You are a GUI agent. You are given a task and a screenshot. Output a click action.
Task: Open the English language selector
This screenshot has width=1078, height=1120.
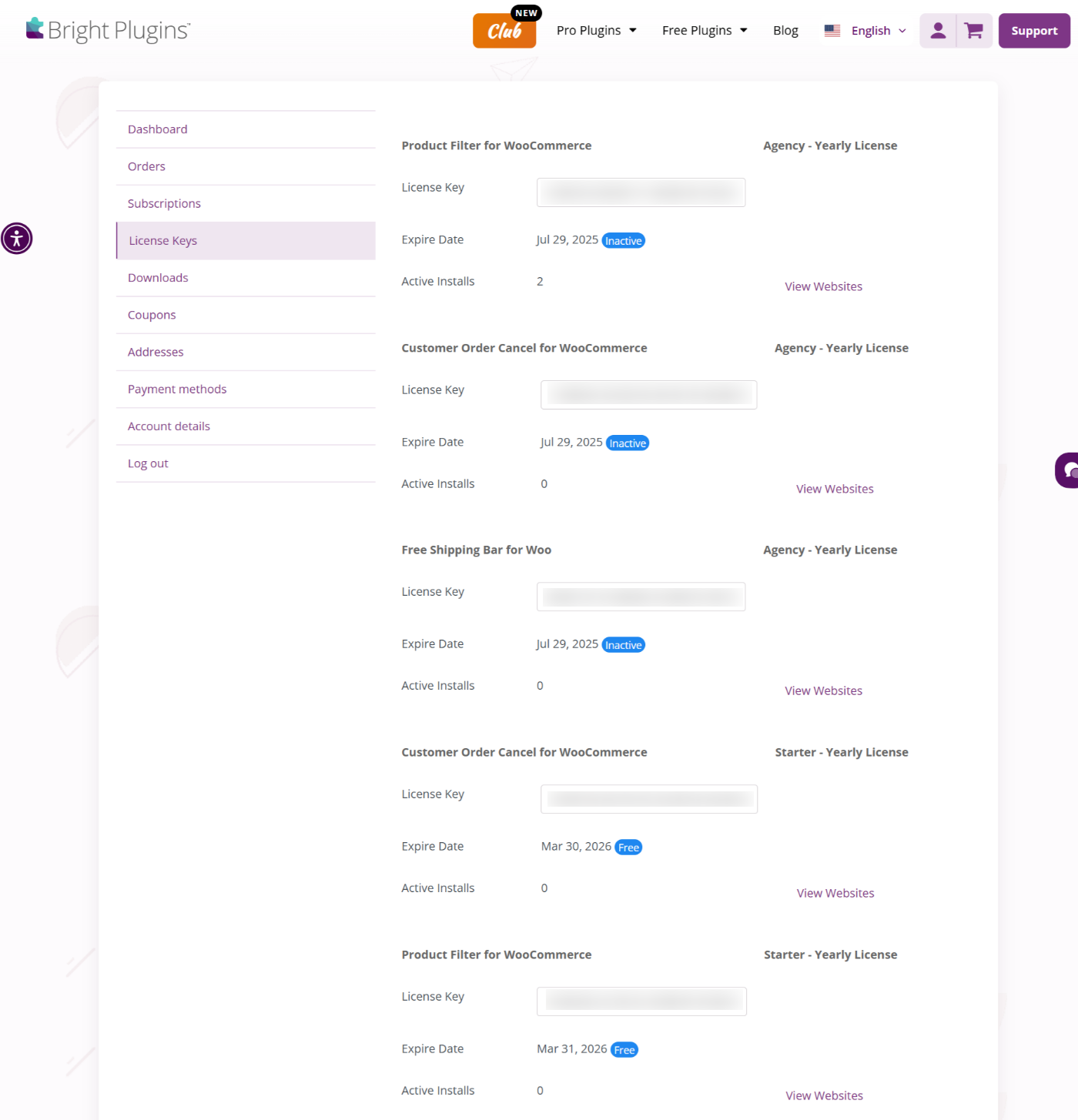tap(871, 30)
